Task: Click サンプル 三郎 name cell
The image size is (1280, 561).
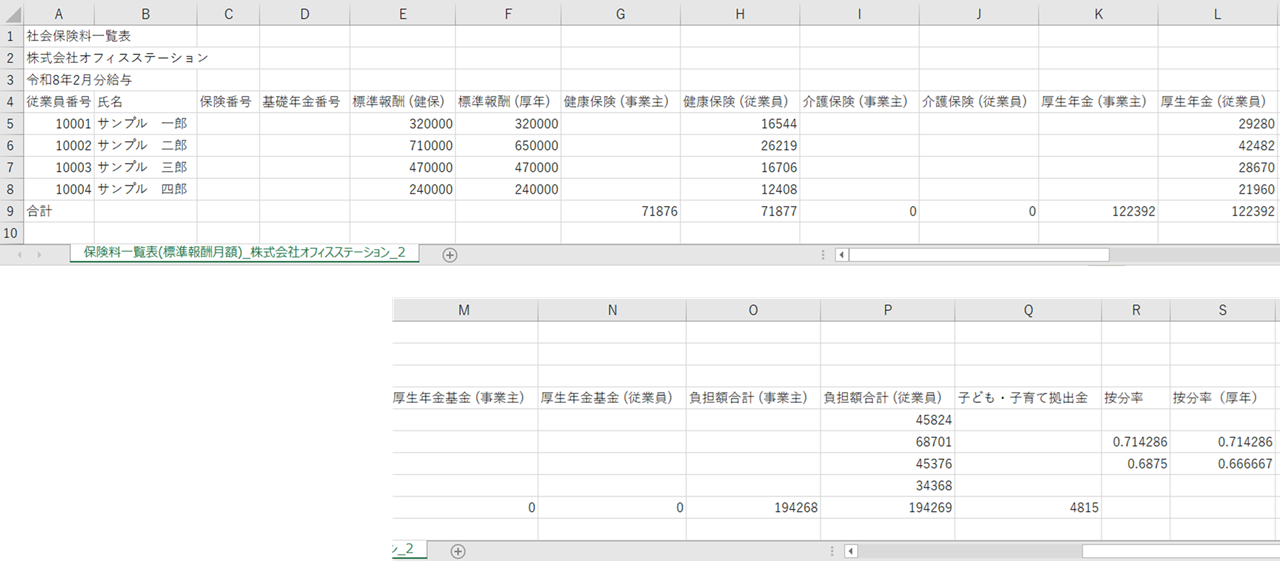Action: [x=145, y=167]
